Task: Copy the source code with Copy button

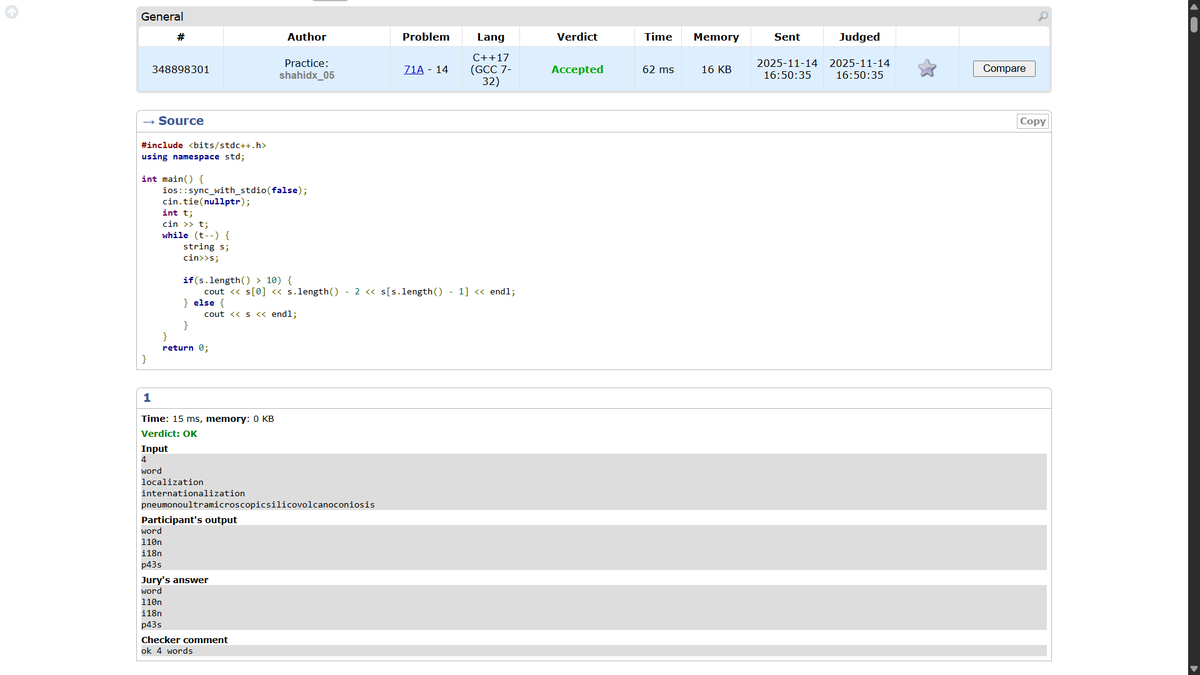Action: (1032, 121)
